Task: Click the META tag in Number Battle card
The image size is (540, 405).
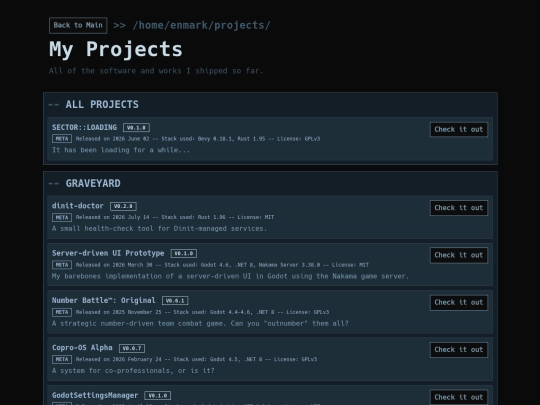Action: point(62,312)
